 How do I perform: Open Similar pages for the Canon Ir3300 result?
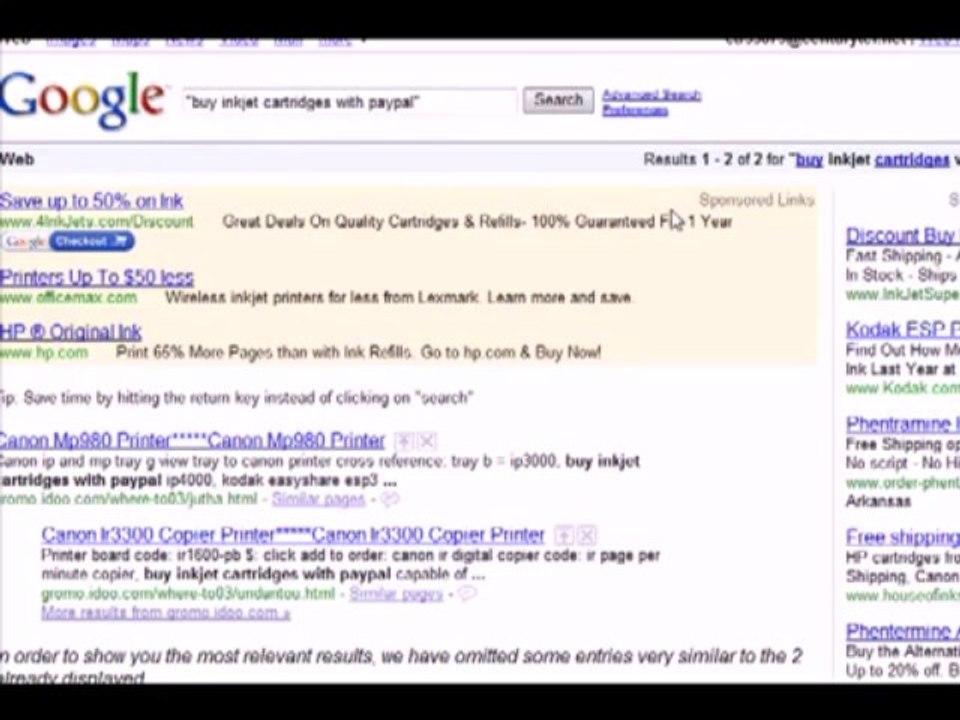pyautogui.click(x=396, y=594)
